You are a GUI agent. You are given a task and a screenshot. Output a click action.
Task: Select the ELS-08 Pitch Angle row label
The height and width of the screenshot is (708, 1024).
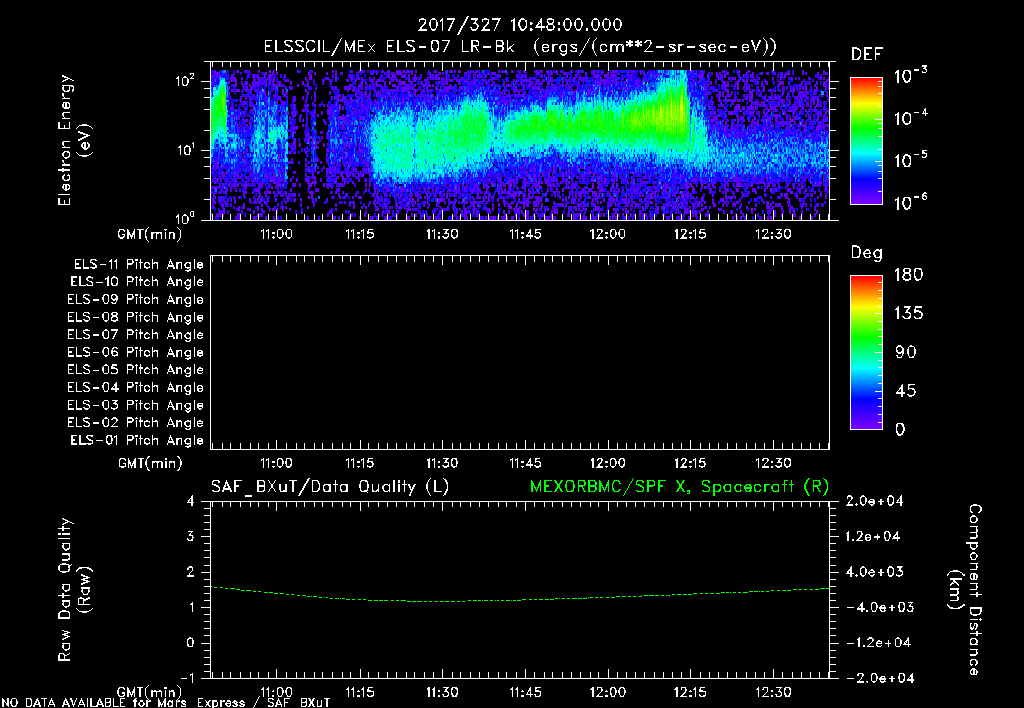click(x=135, y=317)
